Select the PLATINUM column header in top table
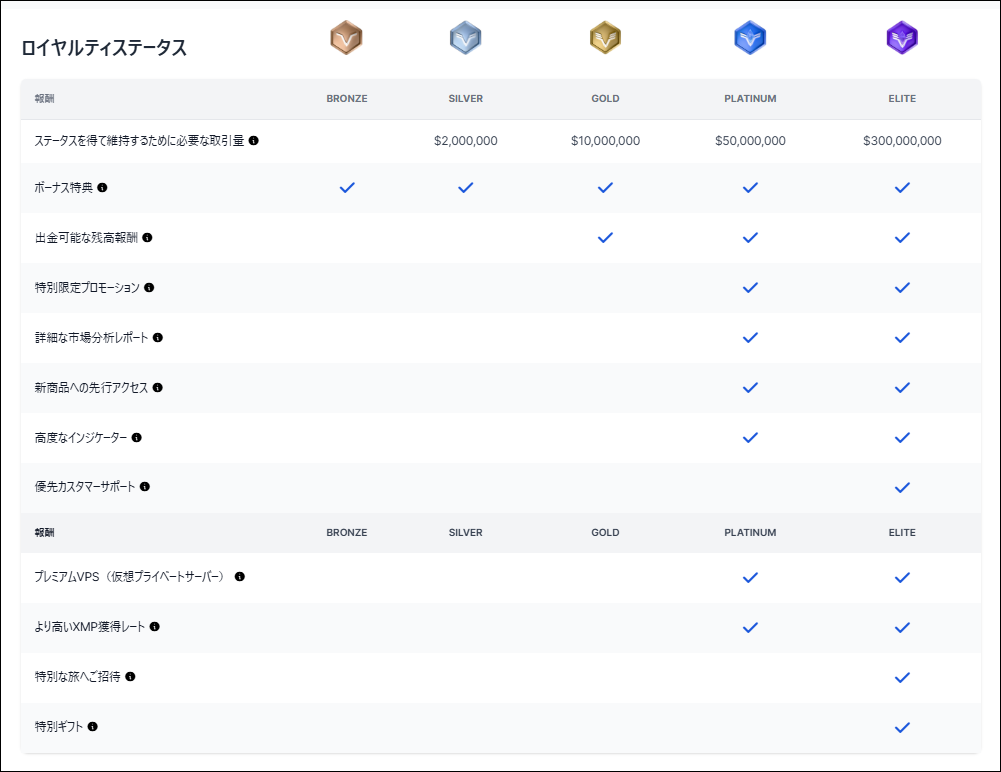Image resolution: width=1001 pixels, height=772 pixels. [x=750, y=99]
